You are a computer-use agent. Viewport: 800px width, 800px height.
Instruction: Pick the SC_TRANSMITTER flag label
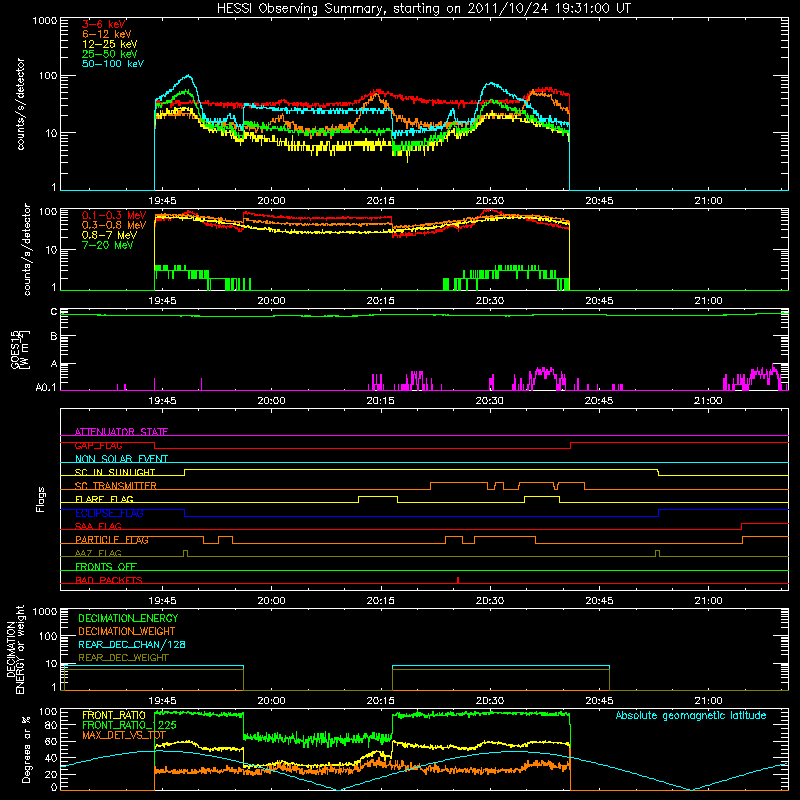tap(116, 486)
